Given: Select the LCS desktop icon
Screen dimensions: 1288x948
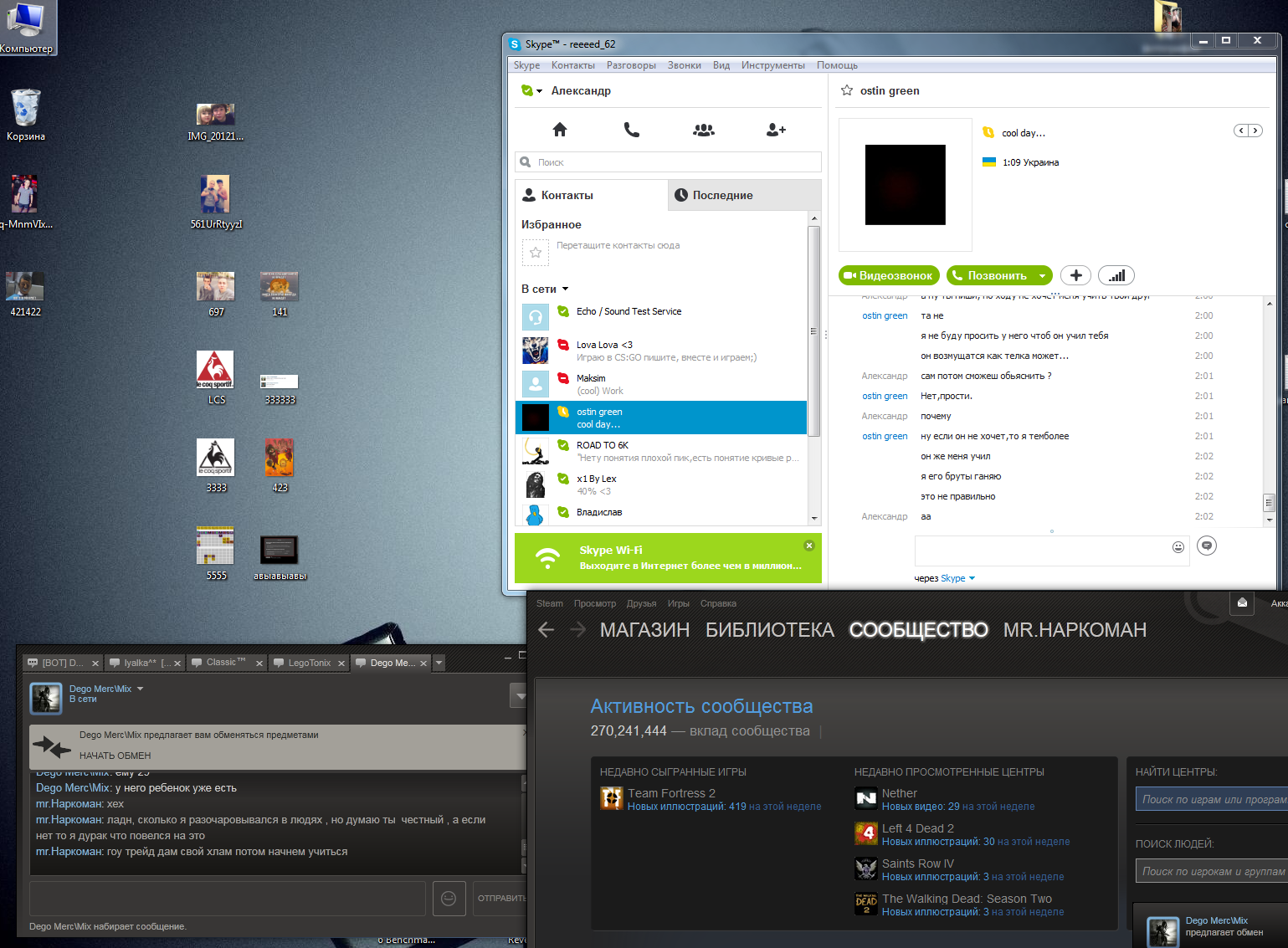Looking at the screenshot, I should pos(216,378).
